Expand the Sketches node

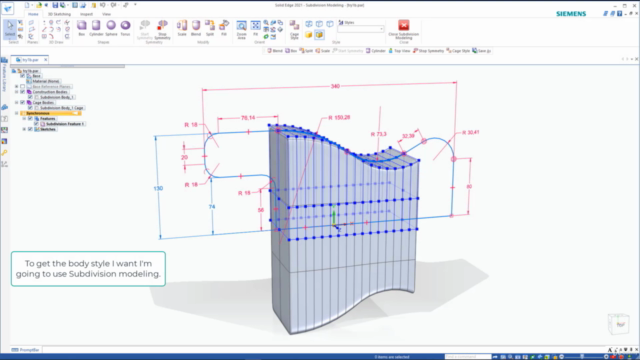pyautogui.click(x=24, y=129)
